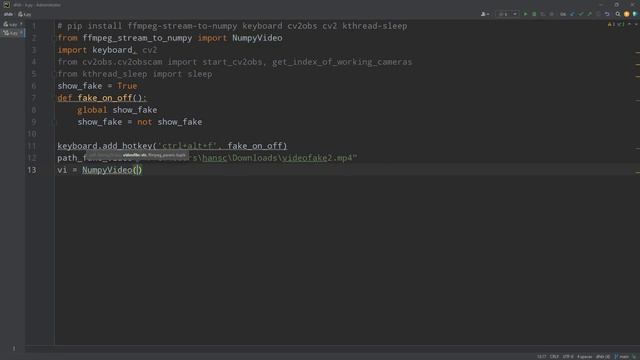Click the 4 spaces indent setting in the status bar
This screenshot has height=360, width=640.
[584, 357]
